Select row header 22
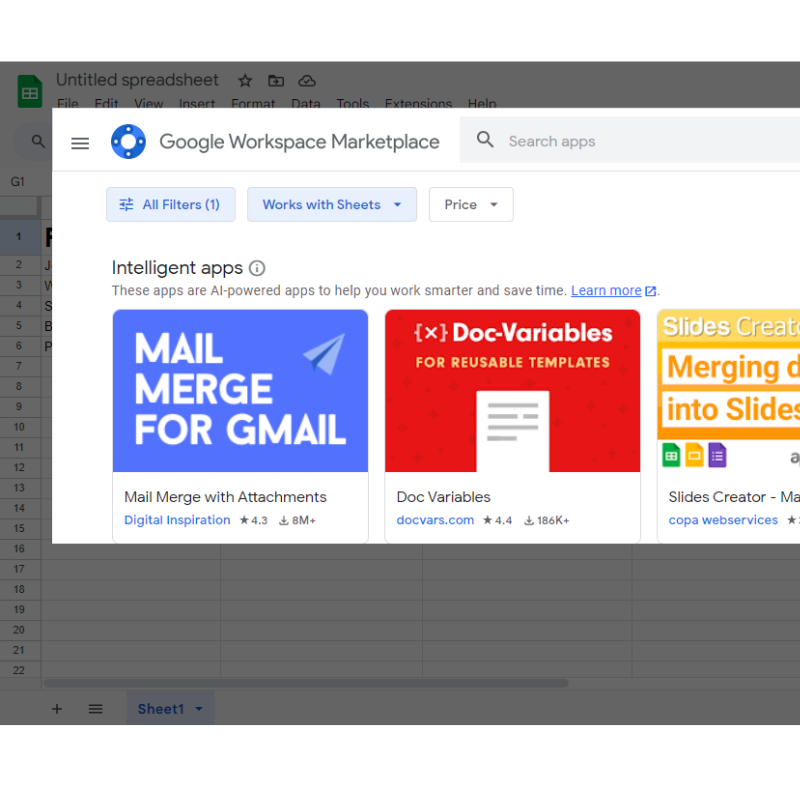The width and height of the screenshot is (800, 800). (x=19, y=670)
